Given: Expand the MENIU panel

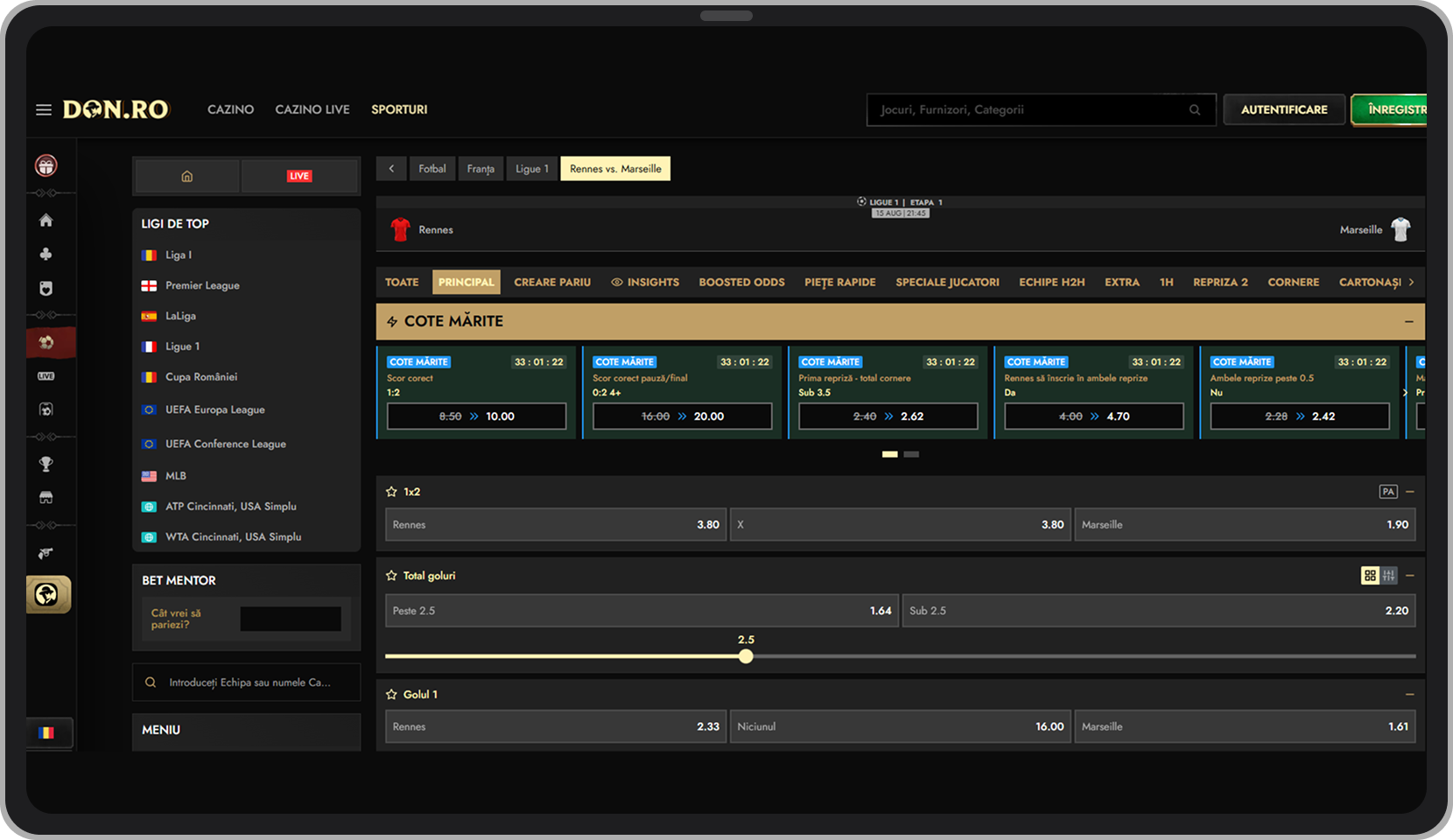Looking at the screenshot, I should 246,731.
